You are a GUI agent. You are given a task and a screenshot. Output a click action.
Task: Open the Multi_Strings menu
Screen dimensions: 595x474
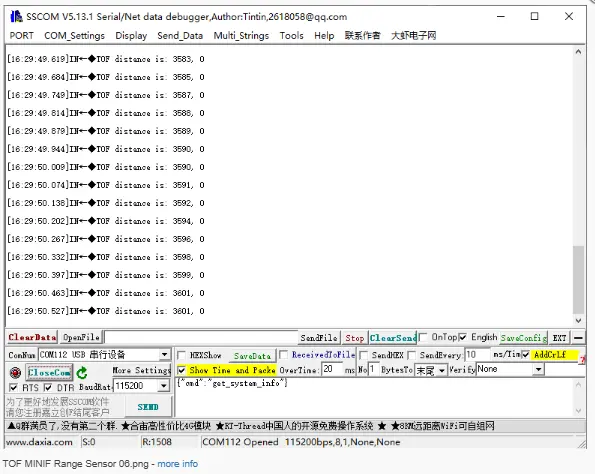click(241, 36)
